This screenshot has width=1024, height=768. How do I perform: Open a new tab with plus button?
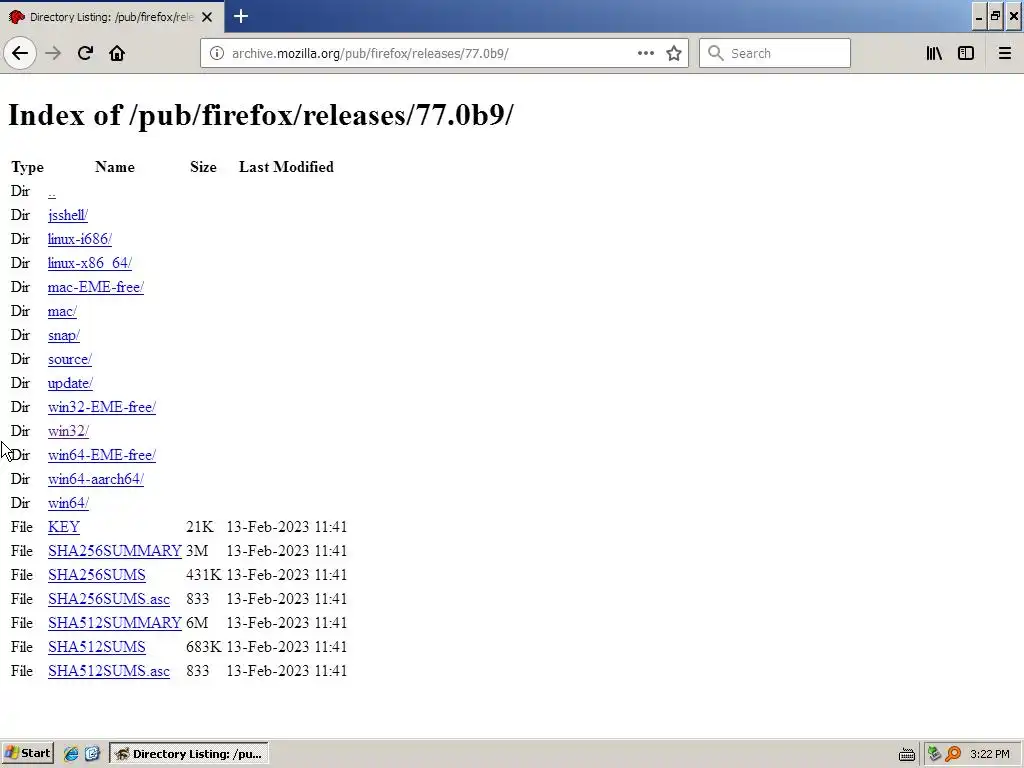click(241, 16)
